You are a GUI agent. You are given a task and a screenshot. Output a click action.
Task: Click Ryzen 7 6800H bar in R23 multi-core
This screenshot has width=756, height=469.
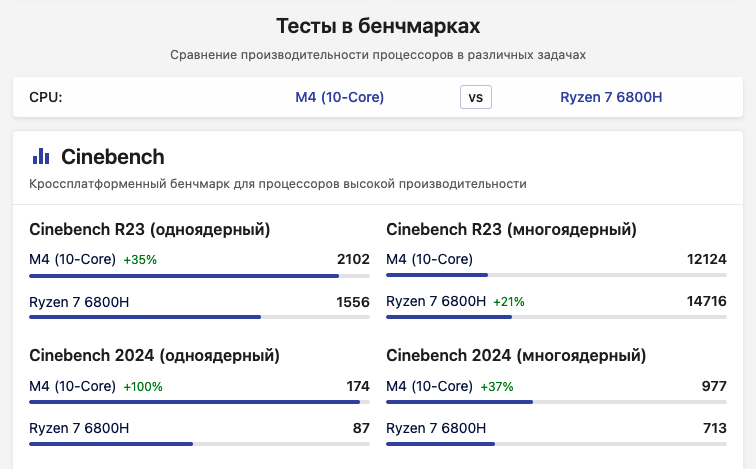pyautogui.click(x=556, y=317)
